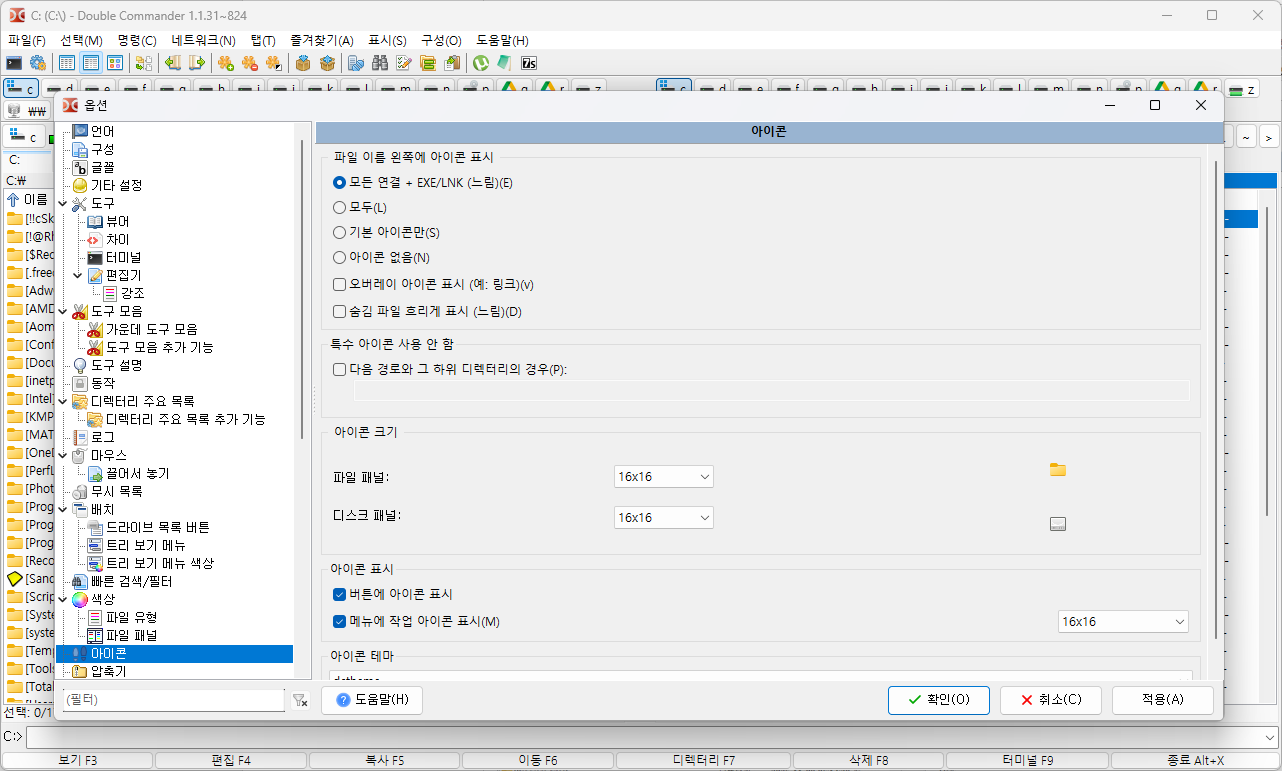Image resolution: width=1282 pixels, height=771 pixels.
Task: Select the z drive button in right panel
Action: pos(1242,88)
